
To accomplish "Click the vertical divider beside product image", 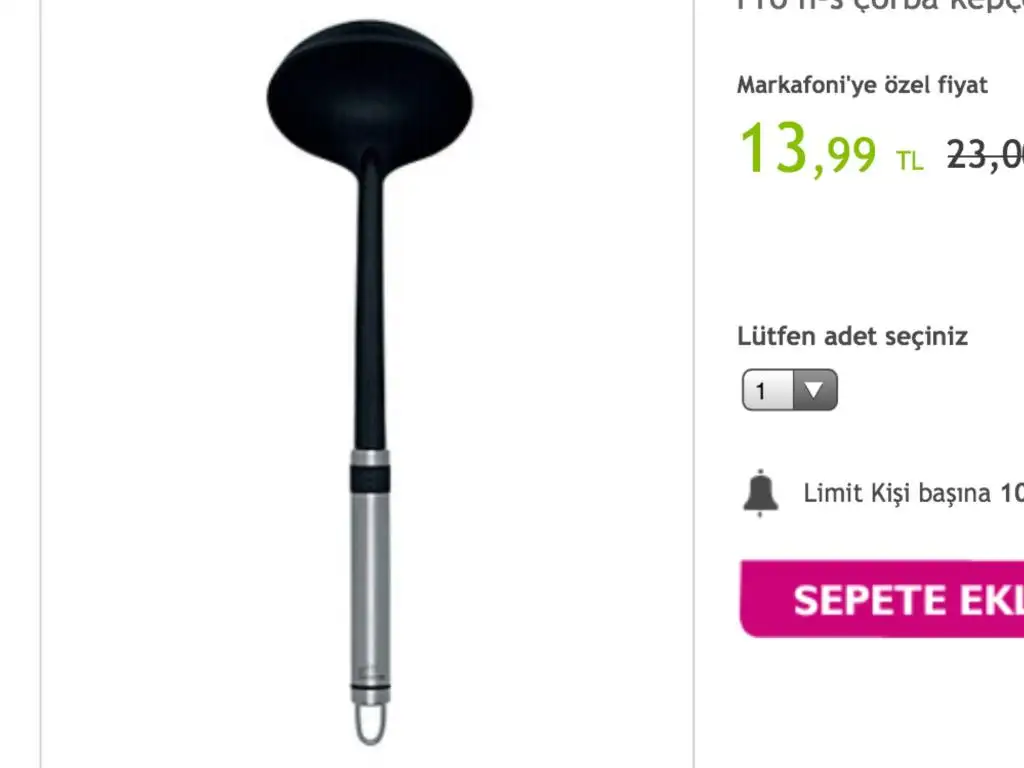I will [693, 384].
